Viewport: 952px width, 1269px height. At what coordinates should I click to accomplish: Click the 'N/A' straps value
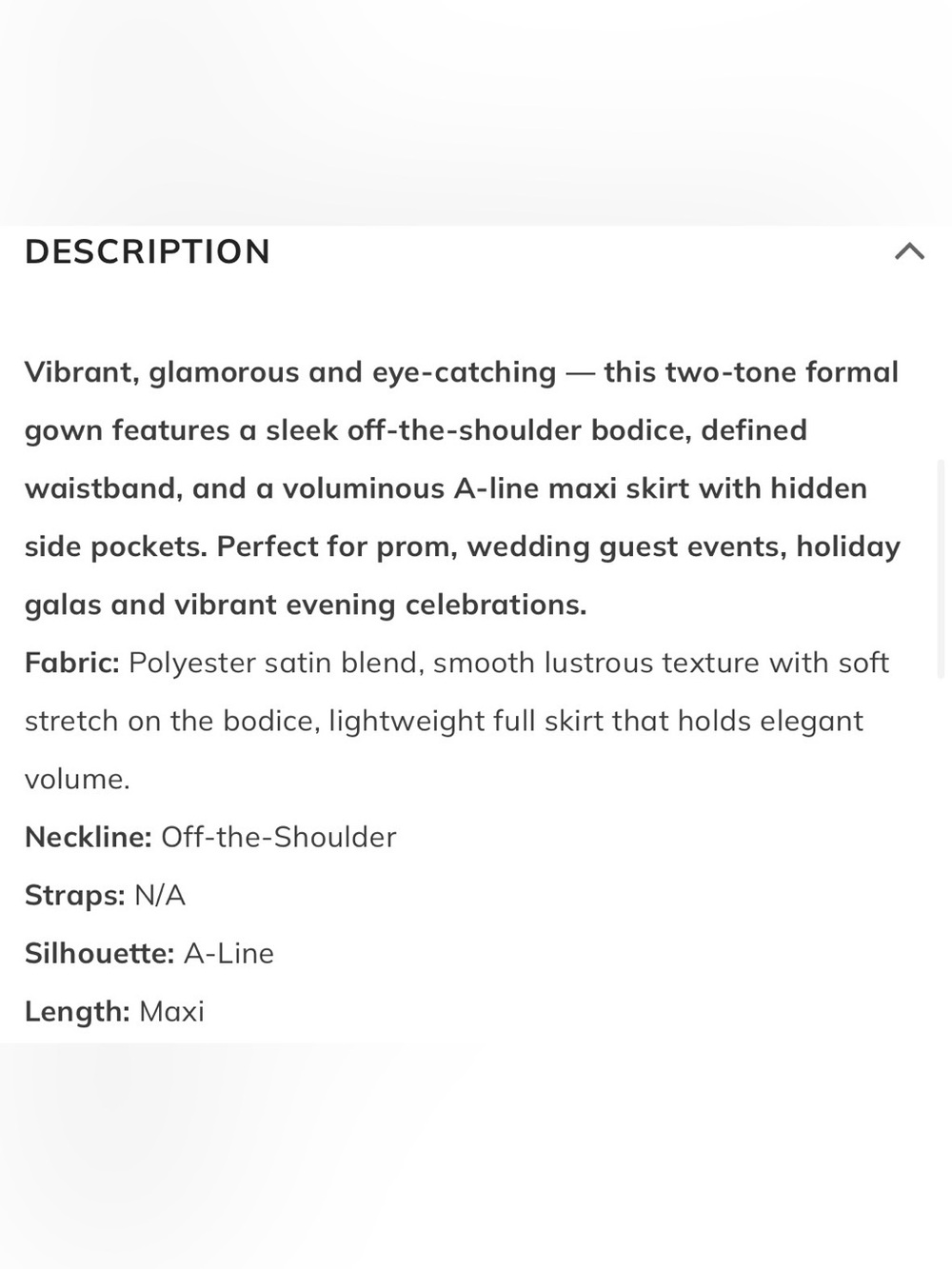click(160, 895)
